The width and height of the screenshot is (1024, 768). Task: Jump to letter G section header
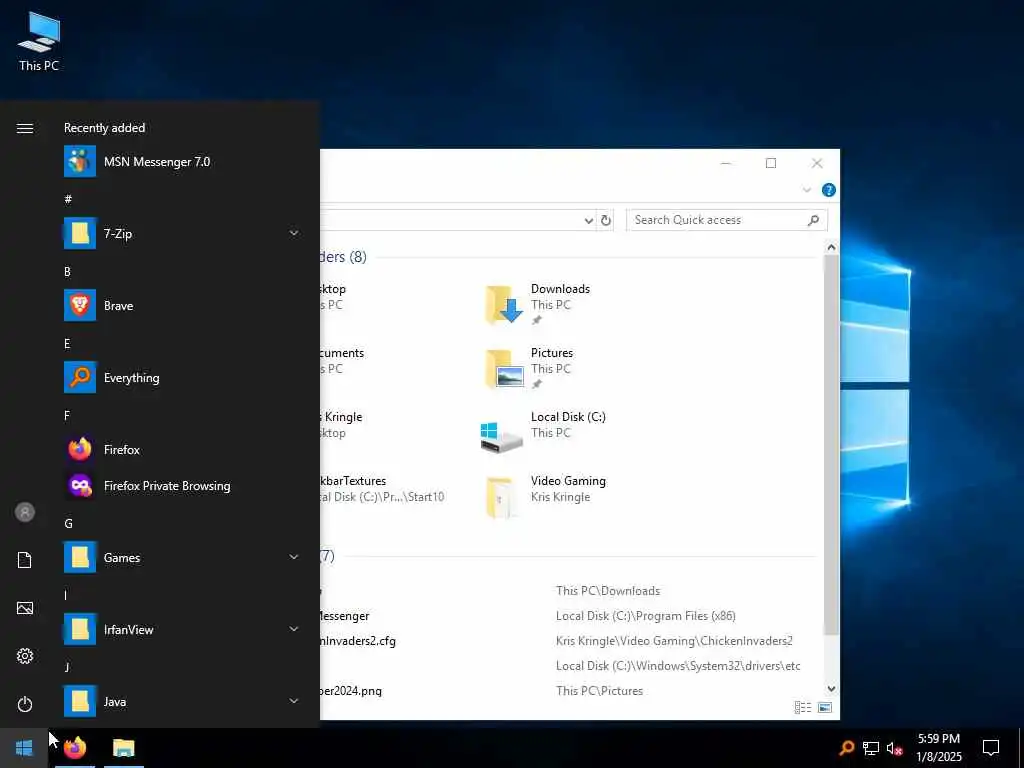(x=68, y=524)
